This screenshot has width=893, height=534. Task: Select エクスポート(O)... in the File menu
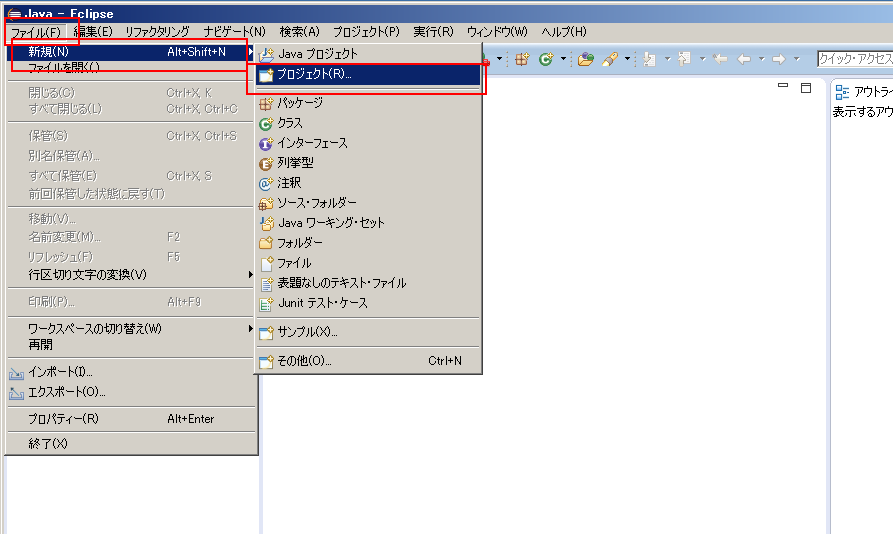pyautogui.click(x=131, y=392)
